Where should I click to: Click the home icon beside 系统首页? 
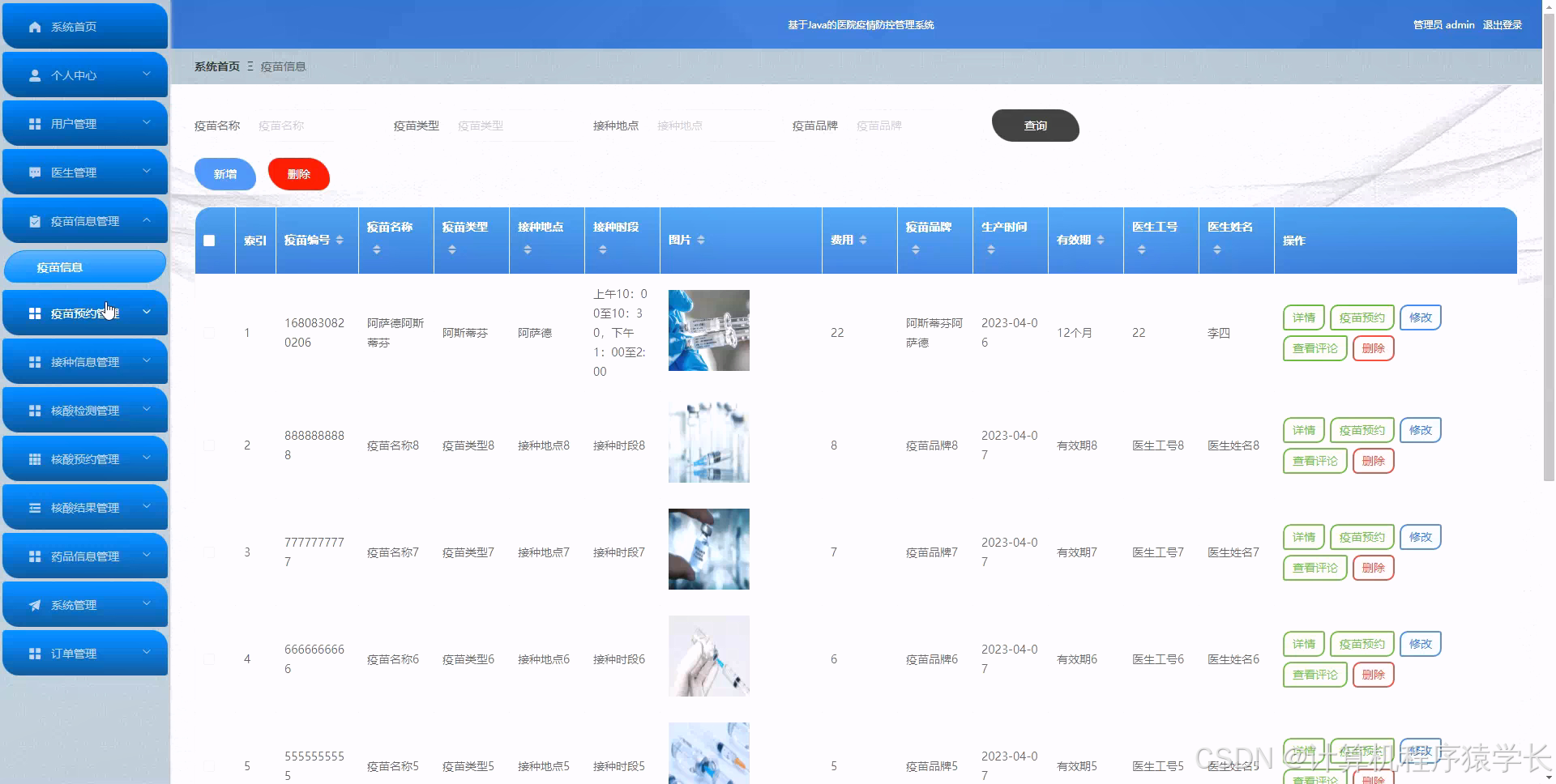click(33, 26)
